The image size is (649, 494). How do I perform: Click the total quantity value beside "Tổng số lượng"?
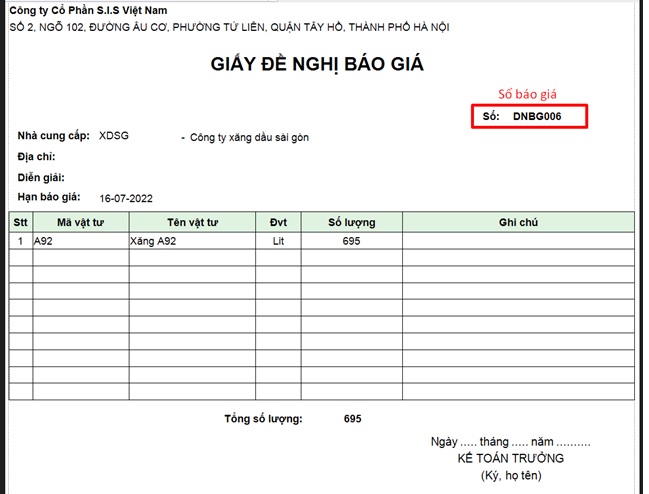point(351,418)
